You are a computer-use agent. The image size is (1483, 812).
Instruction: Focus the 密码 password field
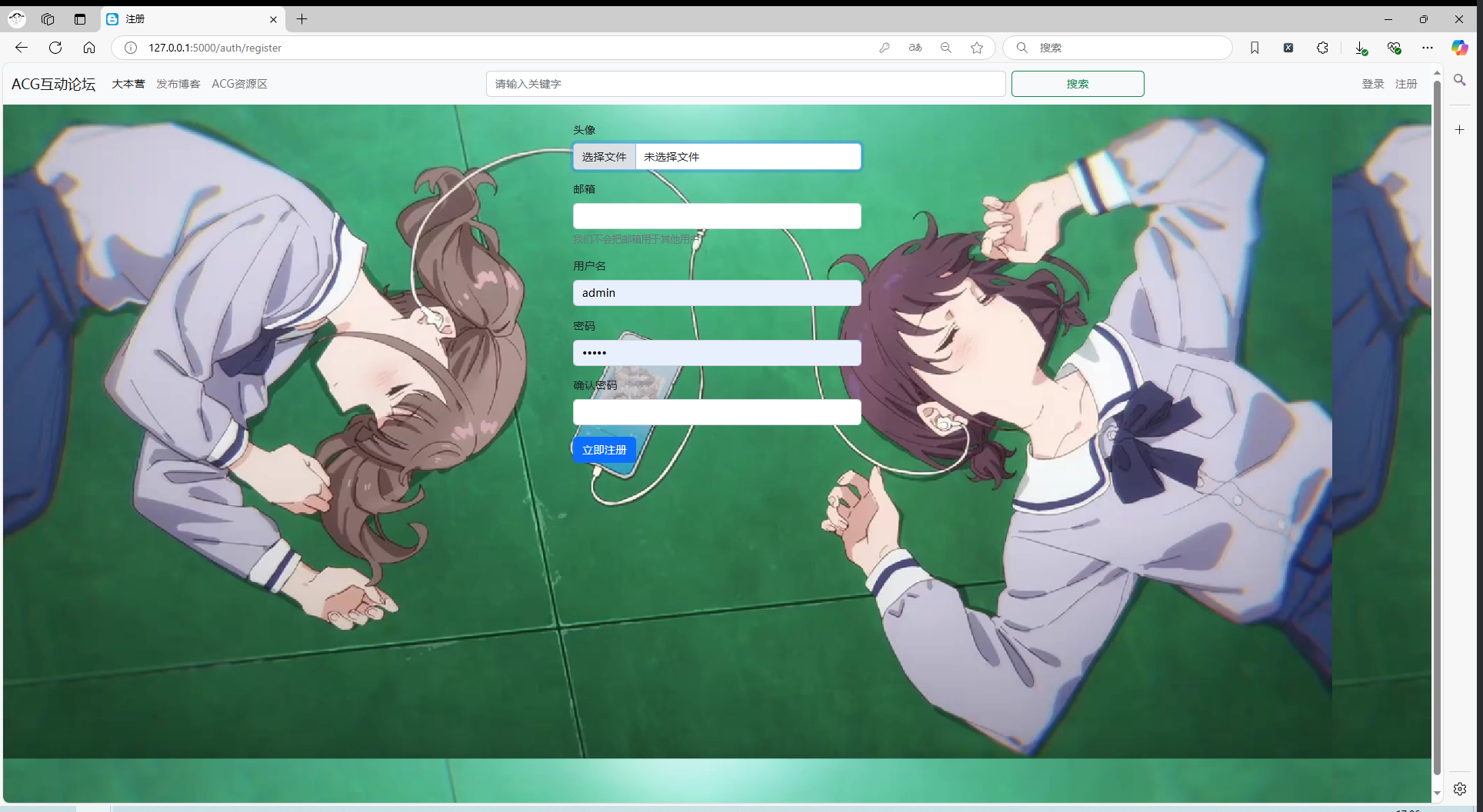click(717, 353)
